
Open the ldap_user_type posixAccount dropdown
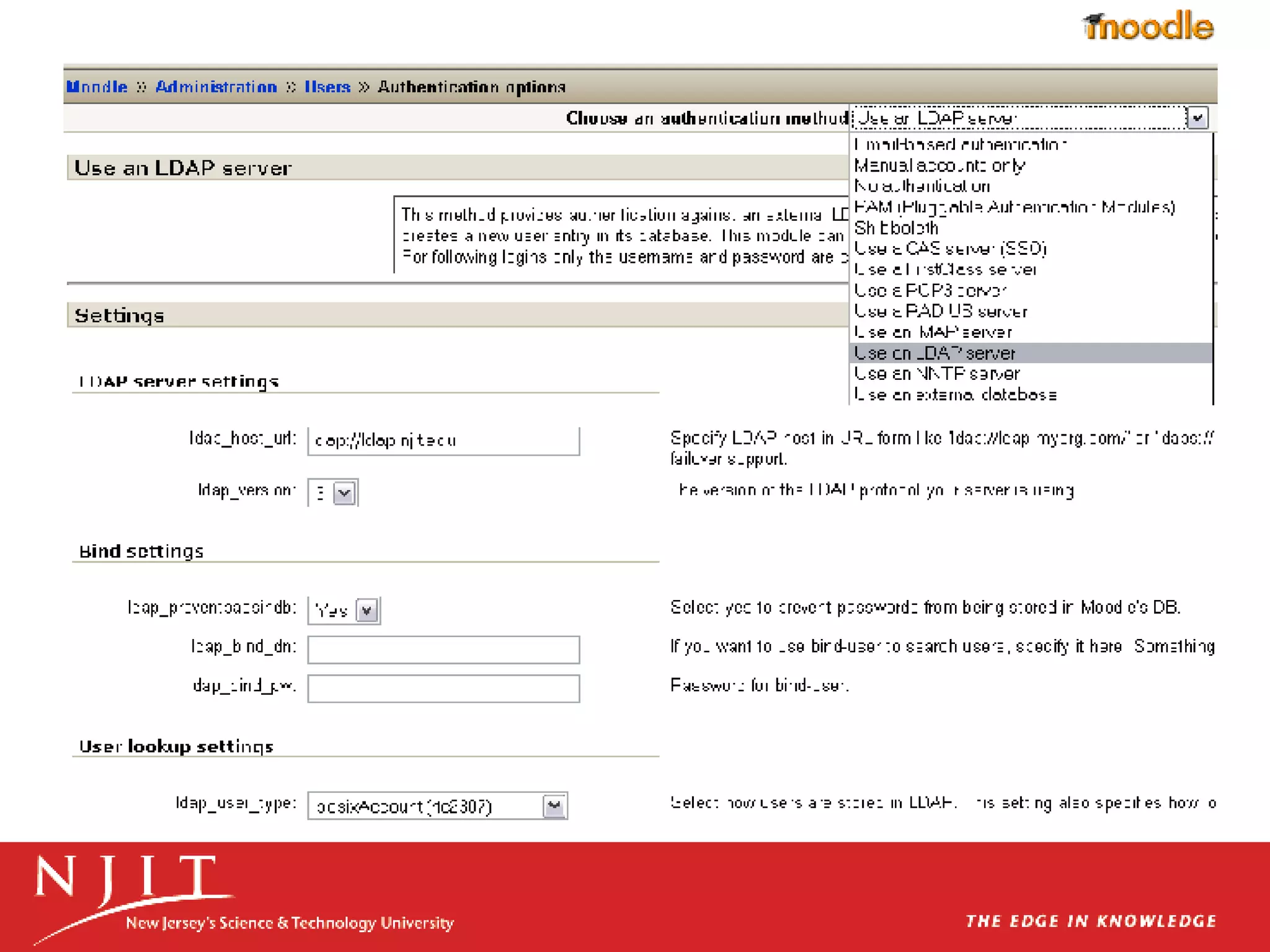click(x=438, y=806)
